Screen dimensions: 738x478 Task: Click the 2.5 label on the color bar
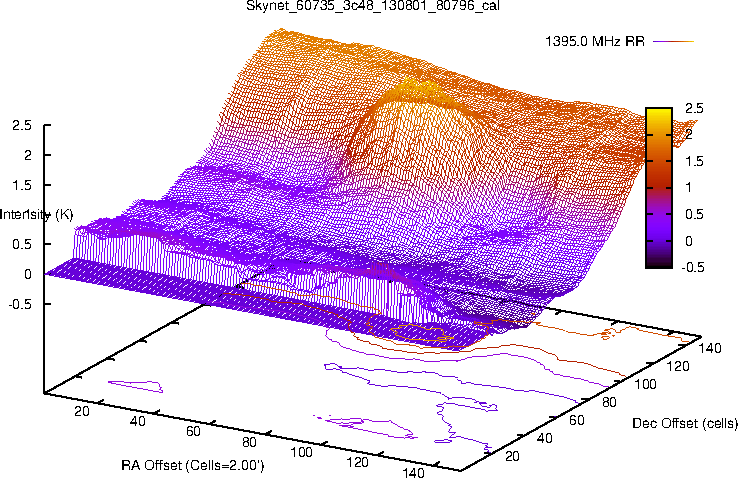tap(694, 108)
